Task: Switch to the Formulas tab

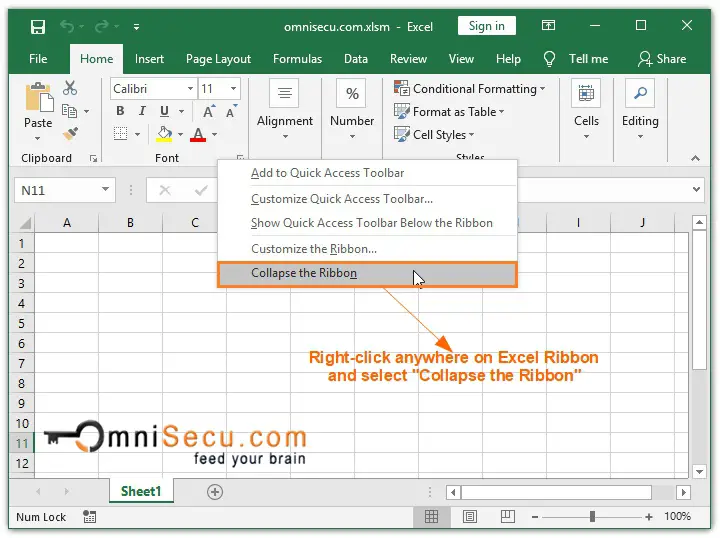Action: 298,59
